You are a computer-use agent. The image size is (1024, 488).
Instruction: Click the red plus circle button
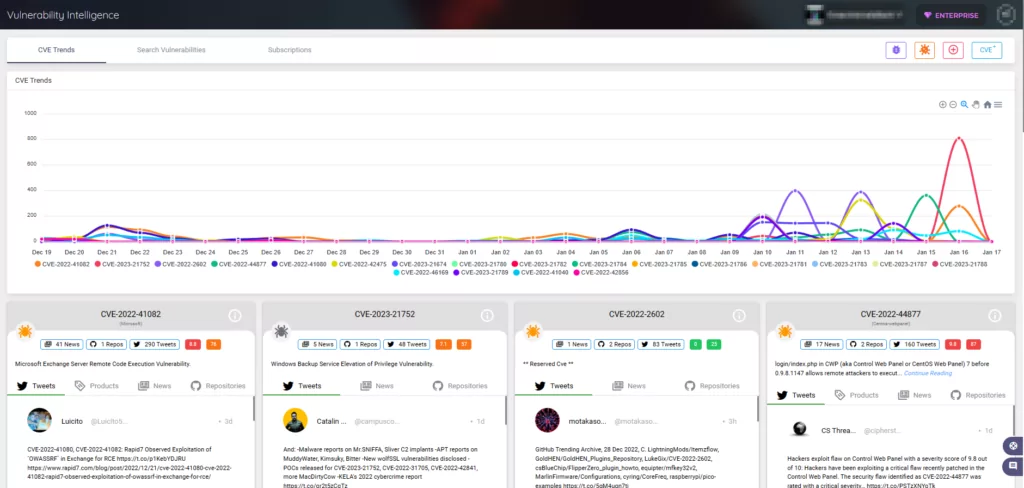coord(953,50)
